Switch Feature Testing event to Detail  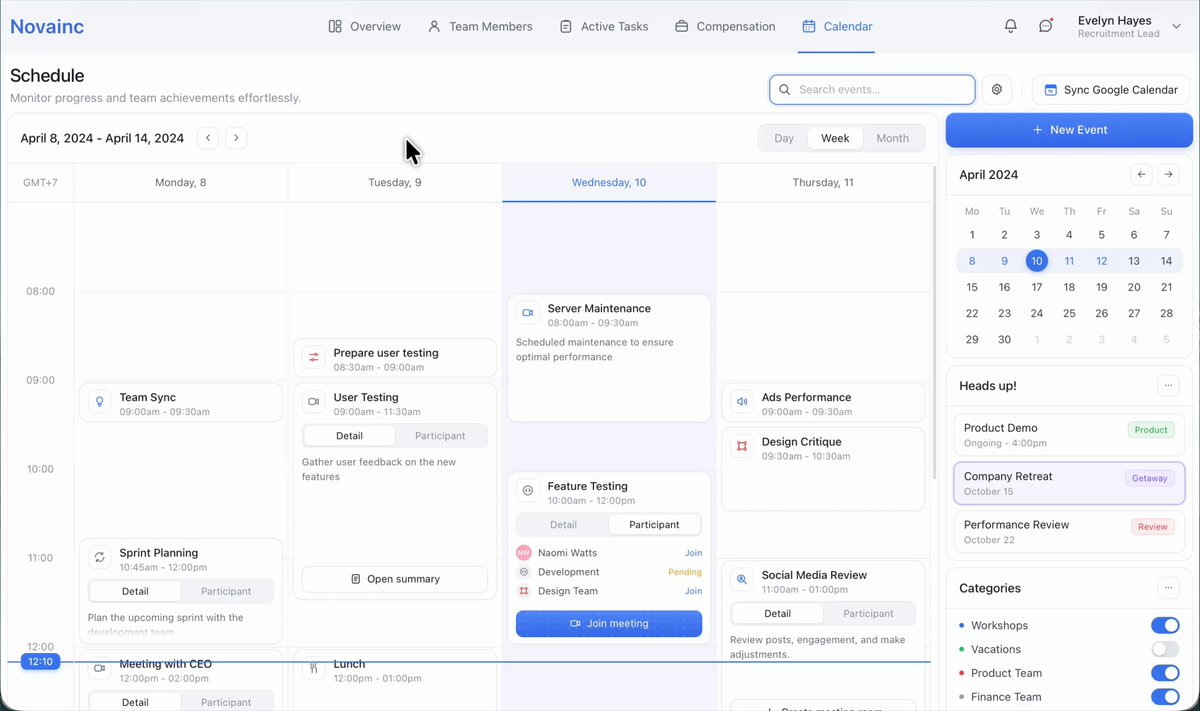point(563,525)
